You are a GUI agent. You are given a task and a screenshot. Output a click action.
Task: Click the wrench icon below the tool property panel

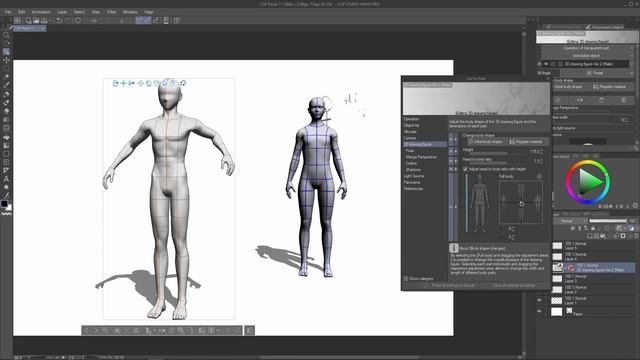click(636, 149)
